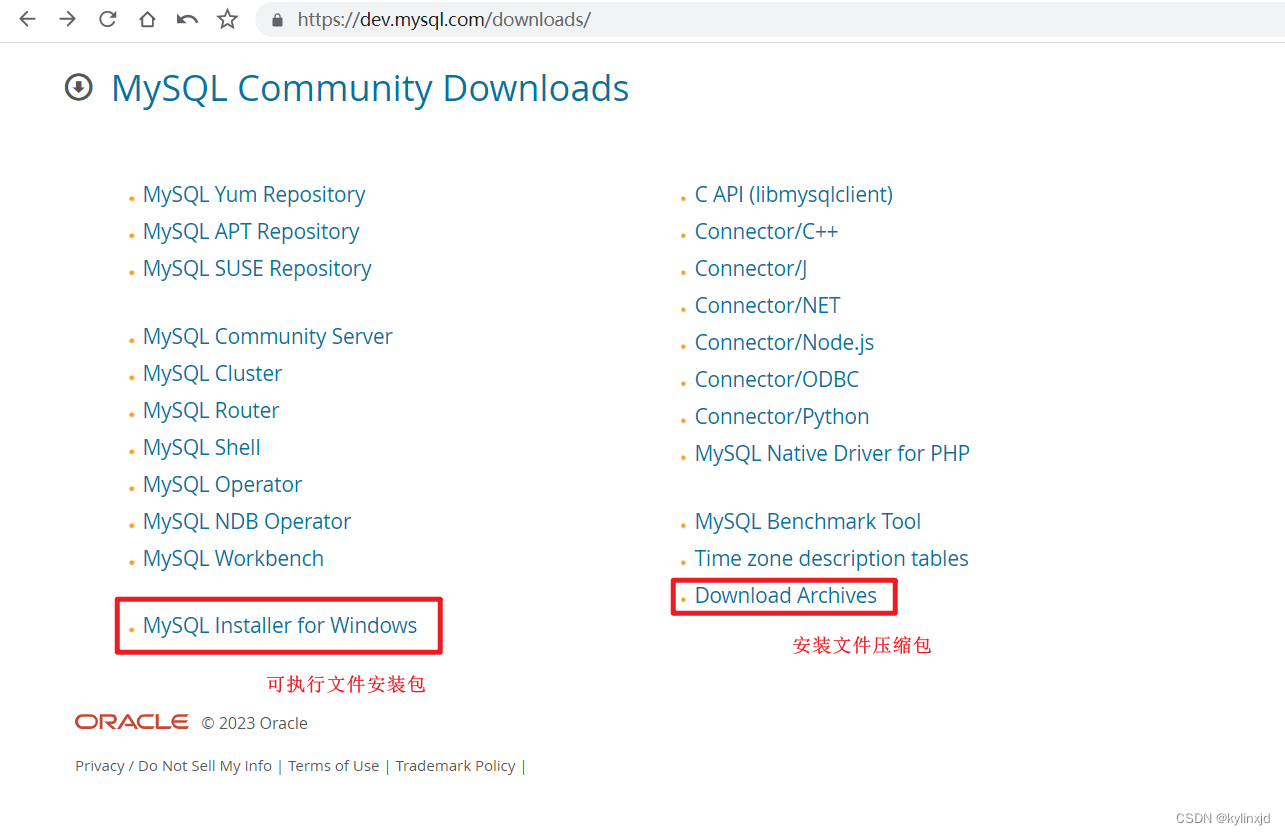Open MySQL NDB Operator link
1285x835 pixels.
tap(247, 521)
